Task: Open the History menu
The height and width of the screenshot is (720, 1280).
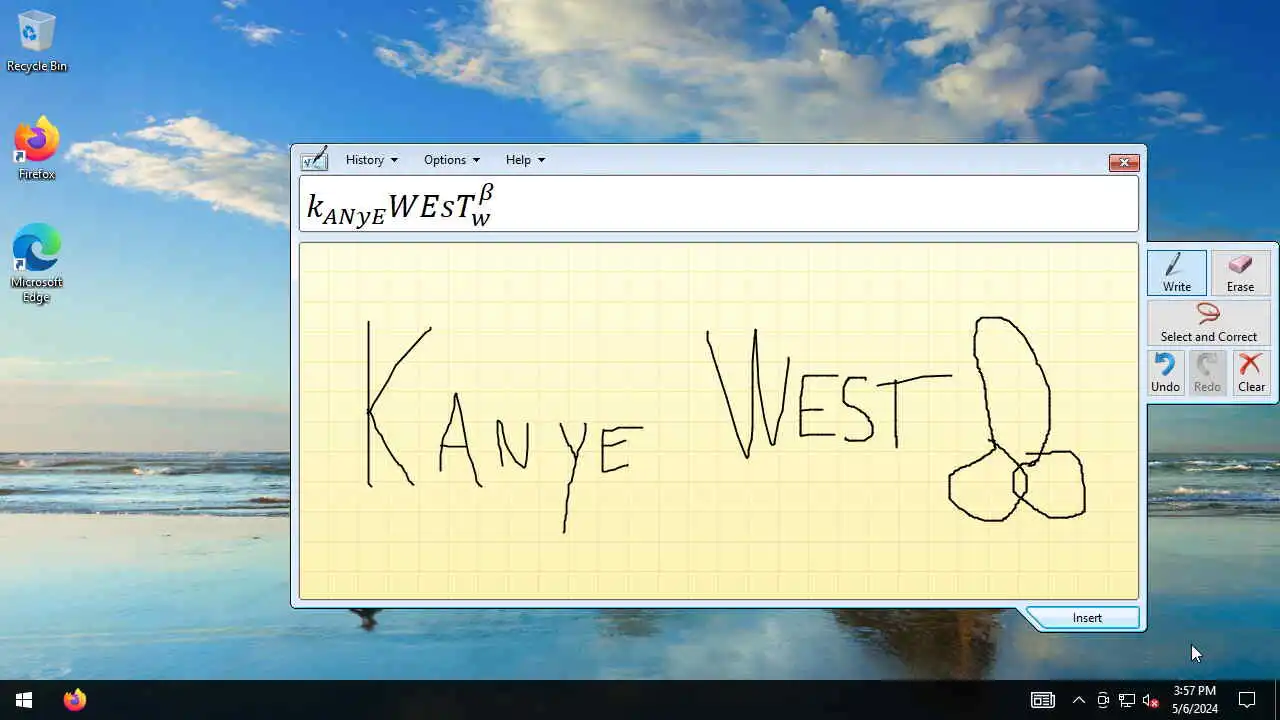Action: [x=371, y=160]
